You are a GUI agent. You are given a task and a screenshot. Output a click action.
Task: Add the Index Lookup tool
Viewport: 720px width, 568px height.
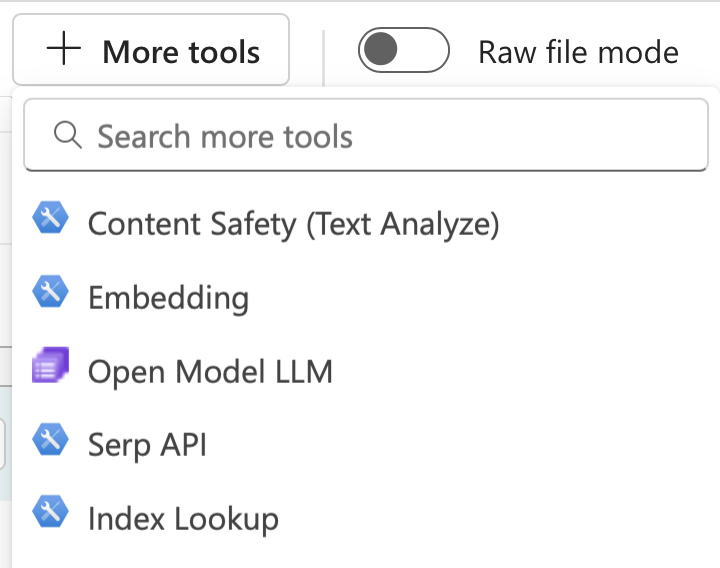(366, 518)
